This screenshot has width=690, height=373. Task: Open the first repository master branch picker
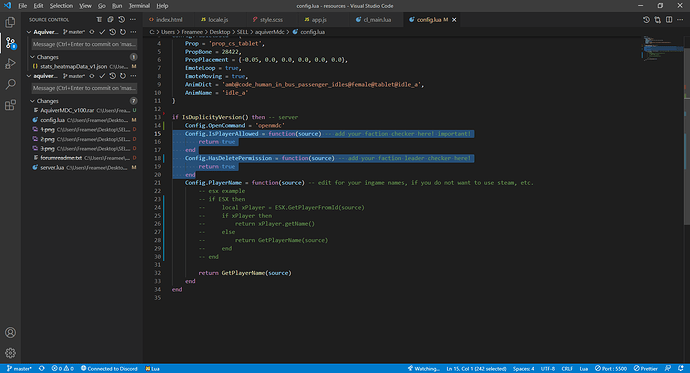(x=73, y=32)
